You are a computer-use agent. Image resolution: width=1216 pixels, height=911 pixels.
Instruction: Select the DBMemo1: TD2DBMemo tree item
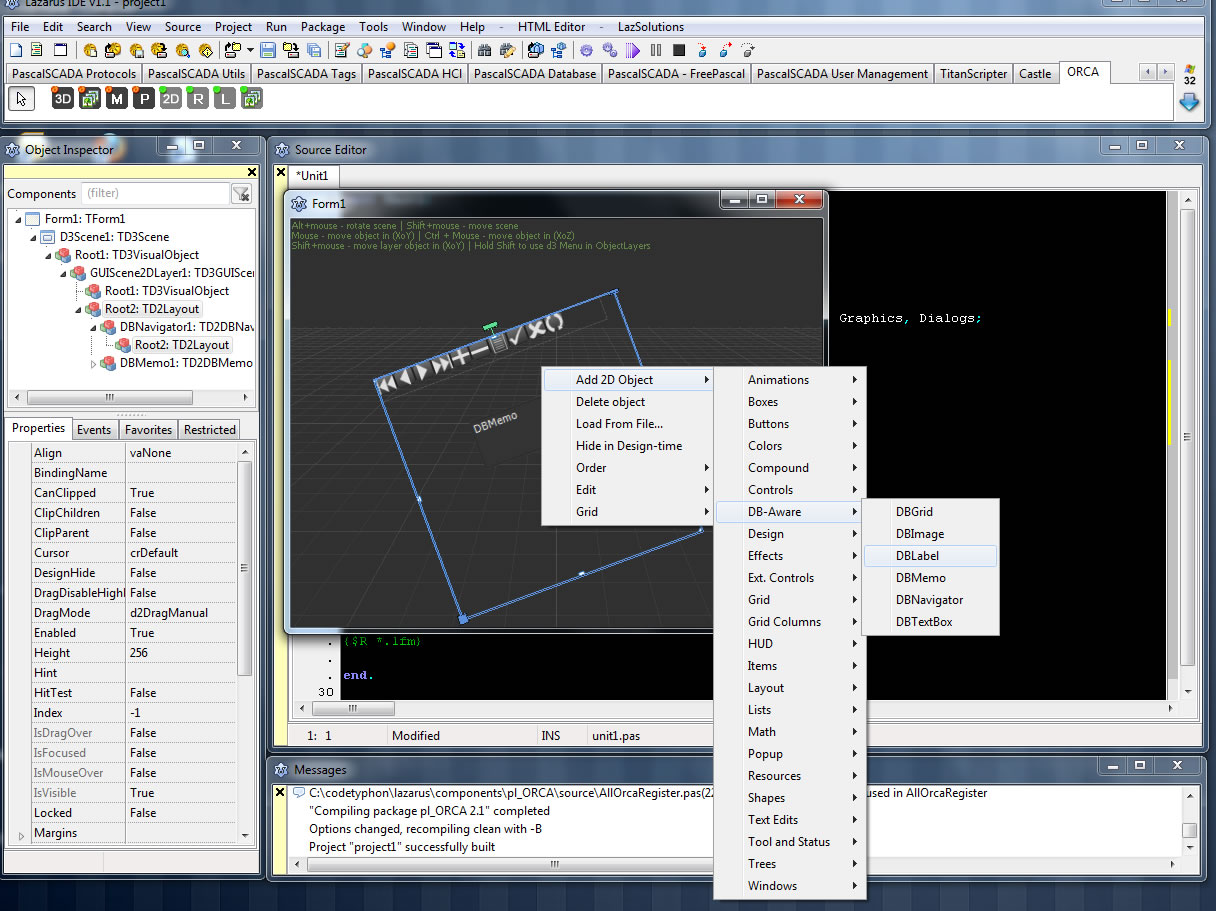tap(186, 363)
